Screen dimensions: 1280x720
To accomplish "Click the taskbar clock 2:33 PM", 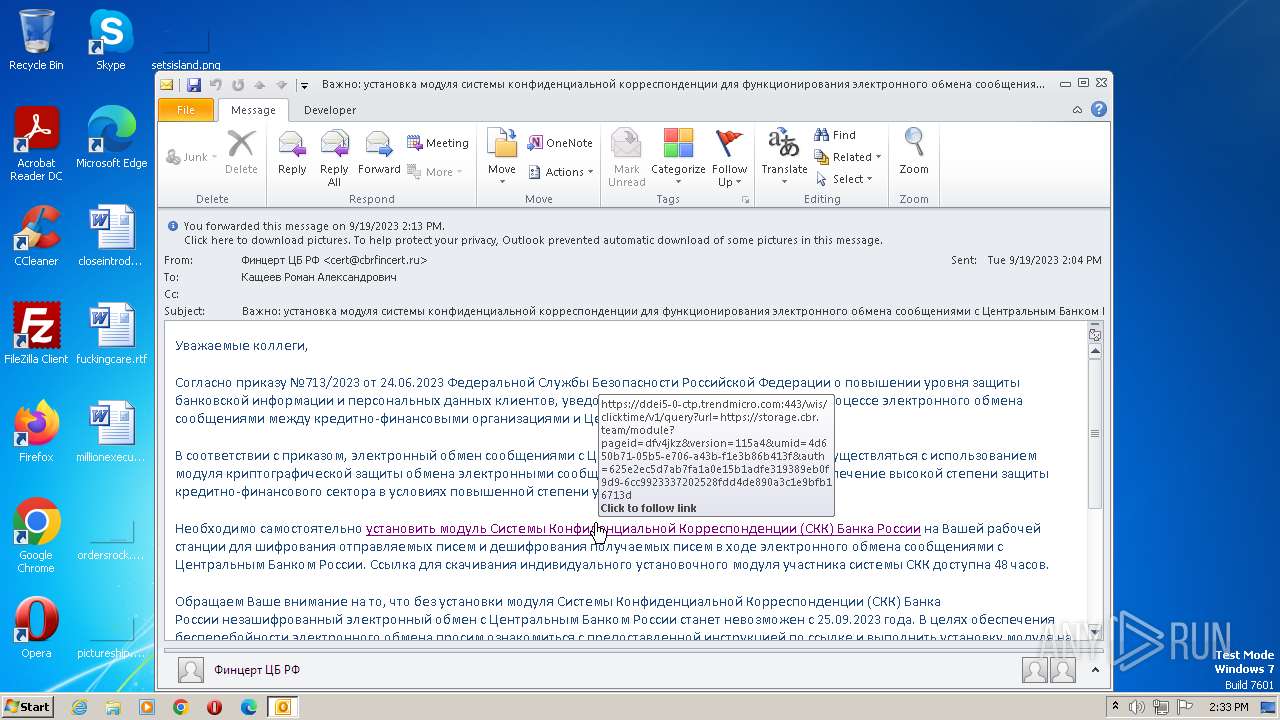I will tap(1229, 707).
